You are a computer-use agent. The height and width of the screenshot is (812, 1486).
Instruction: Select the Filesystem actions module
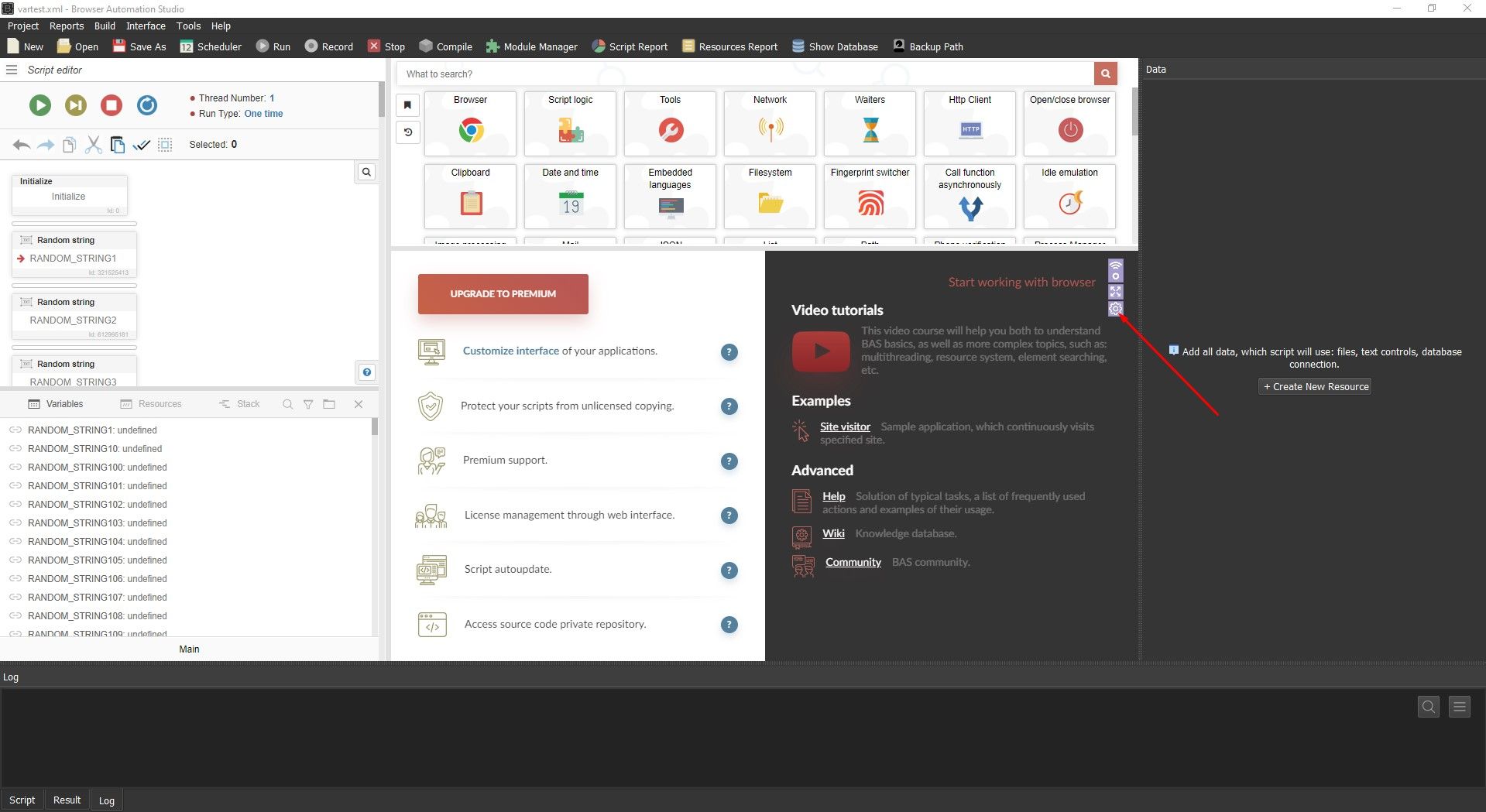[770, 196]
